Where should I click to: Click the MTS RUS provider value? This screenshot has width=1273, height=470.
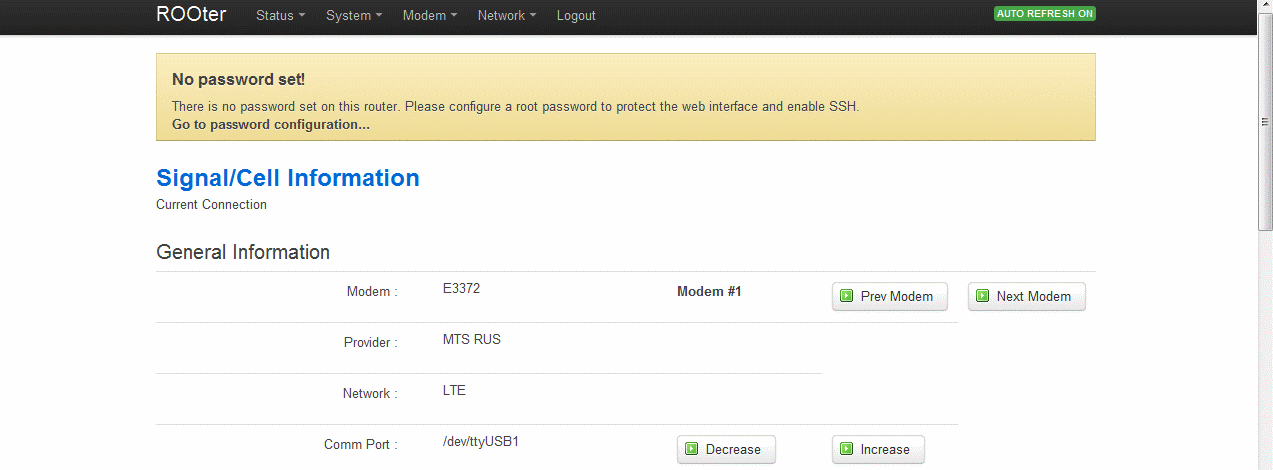pyautogui.click(x=472, y=339)
